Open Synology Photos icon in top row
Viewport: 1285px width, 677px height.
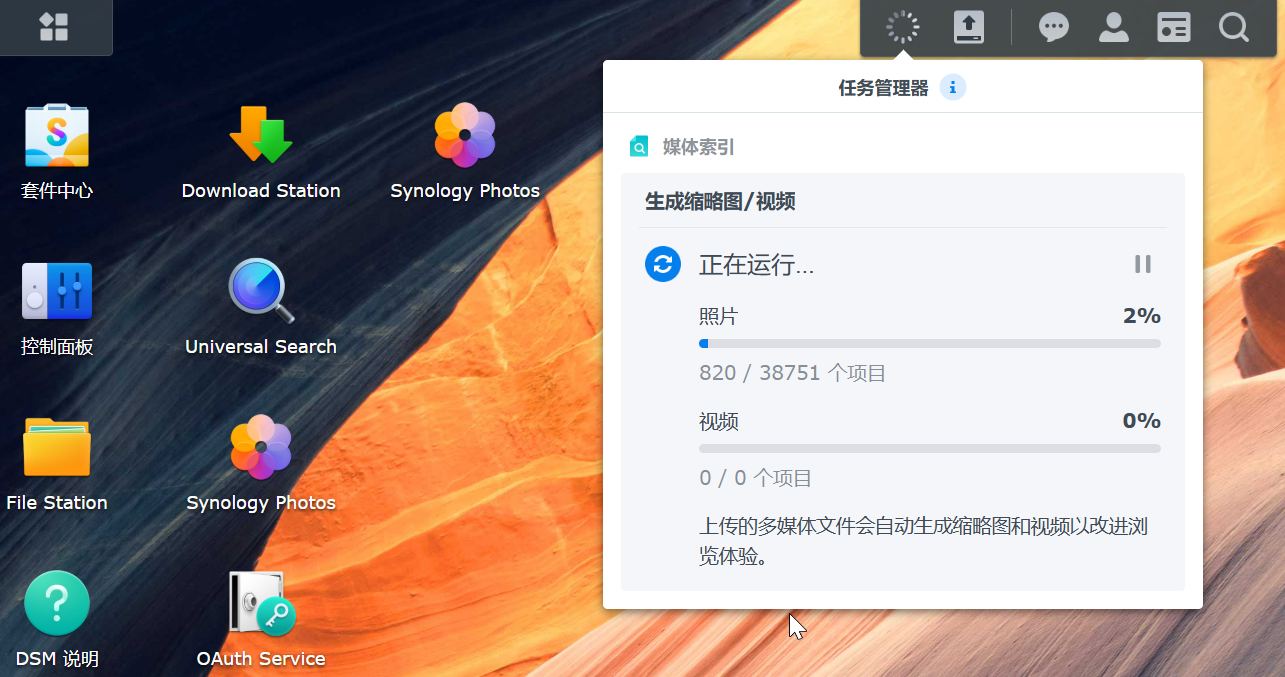tap(465, 135)
